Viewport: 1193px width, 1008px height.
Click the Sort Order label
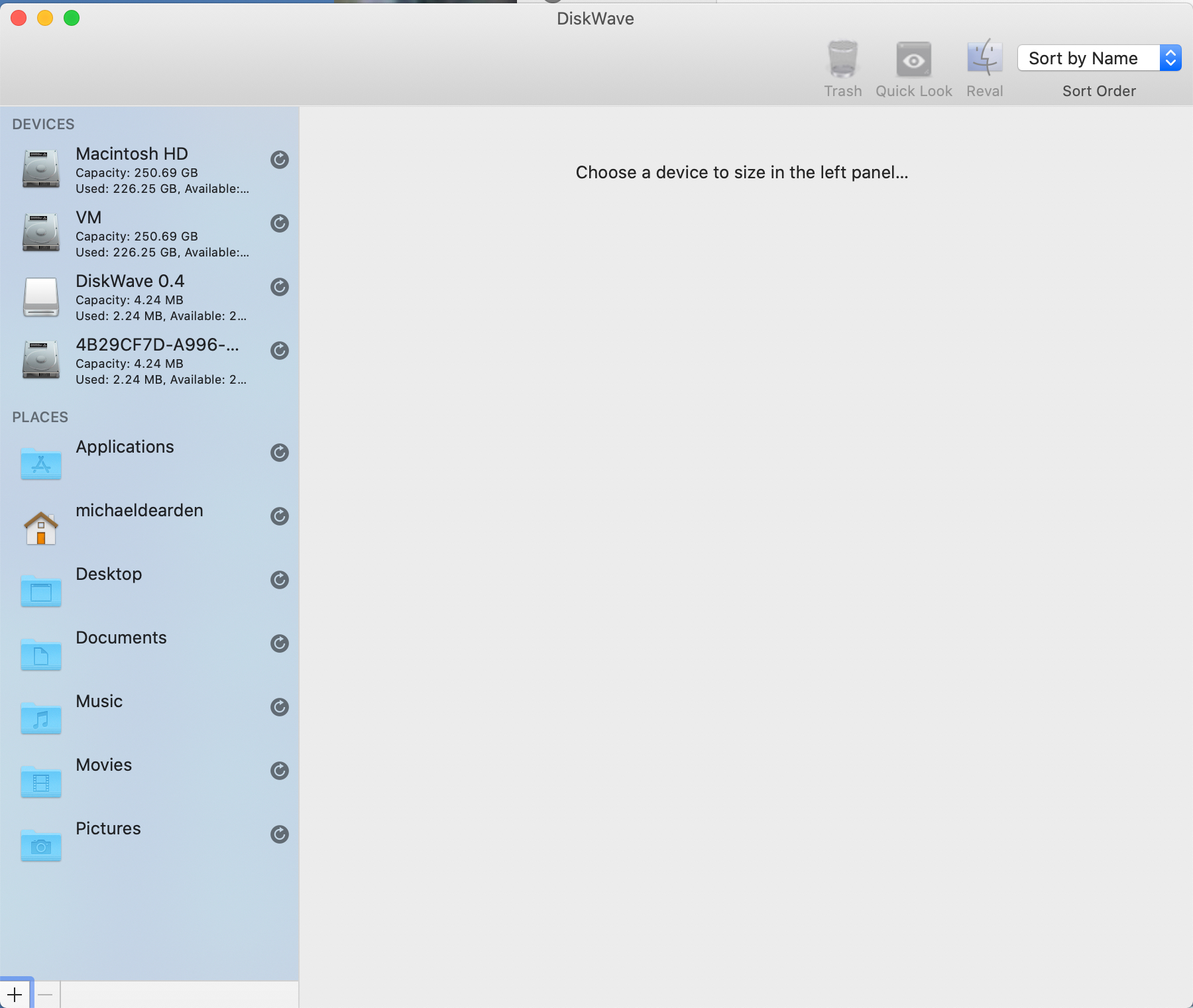1099,91
